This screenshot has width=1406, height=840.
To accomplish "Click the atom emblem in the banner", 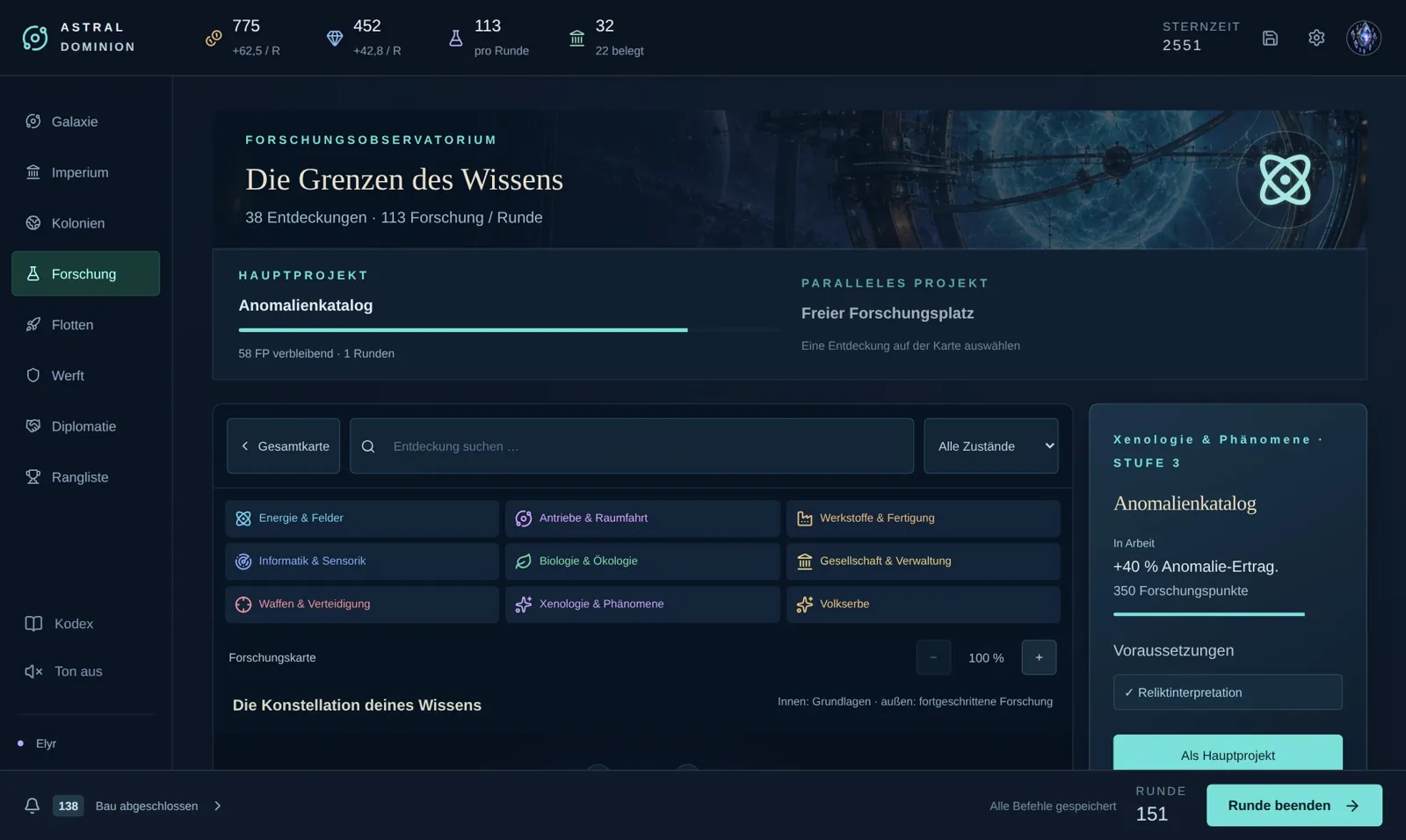I will [x=1285, y=179].
